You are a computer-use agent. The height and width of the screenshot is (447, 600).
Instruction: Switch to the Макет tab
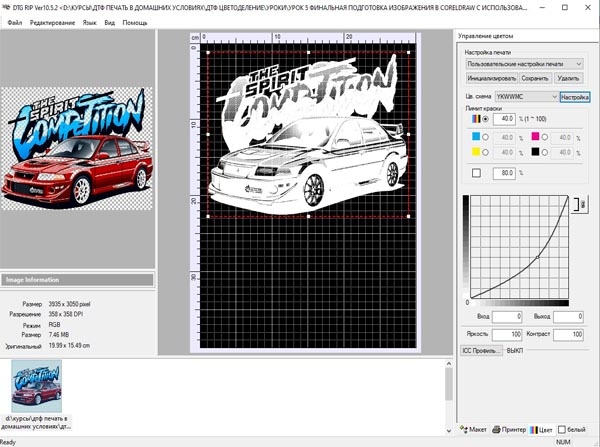pyautogui.click(x=473, y=430)
